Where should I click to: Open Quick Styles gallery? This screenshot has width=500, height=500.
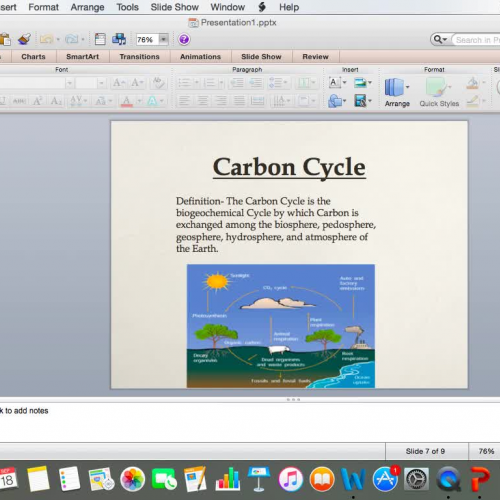[439, 92]
